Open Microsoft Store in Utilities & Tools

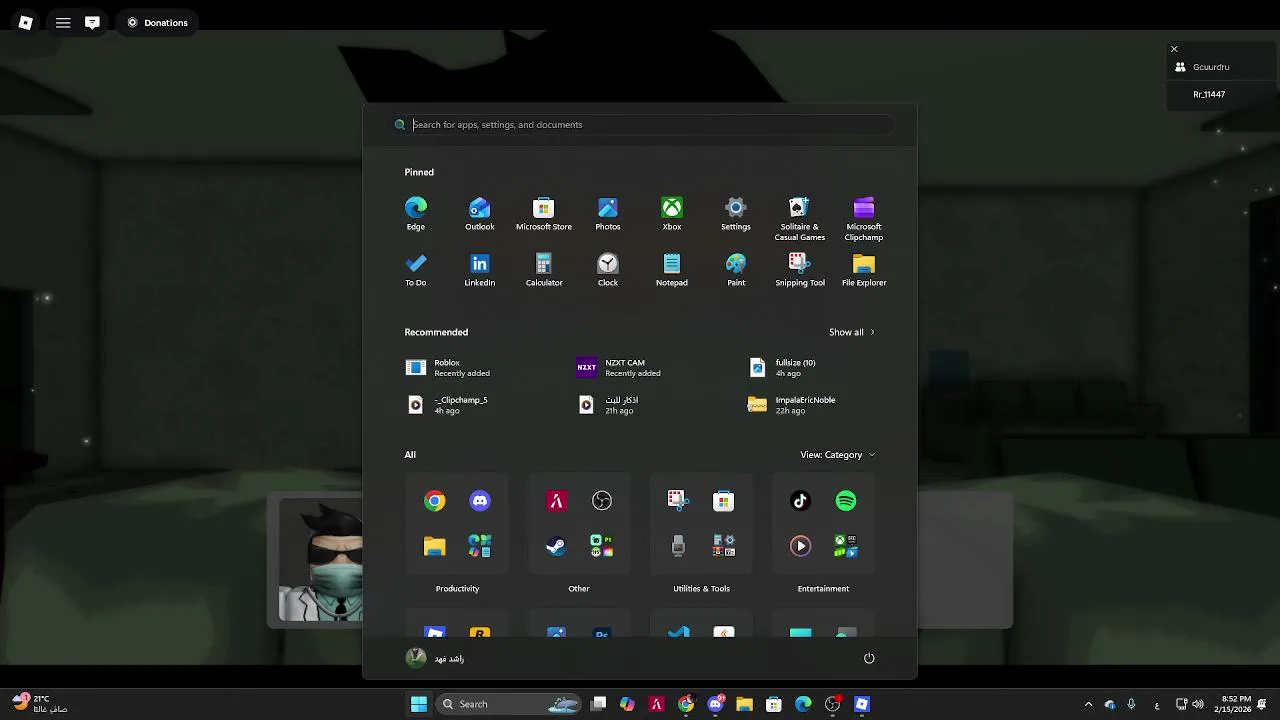click(724, 501)
